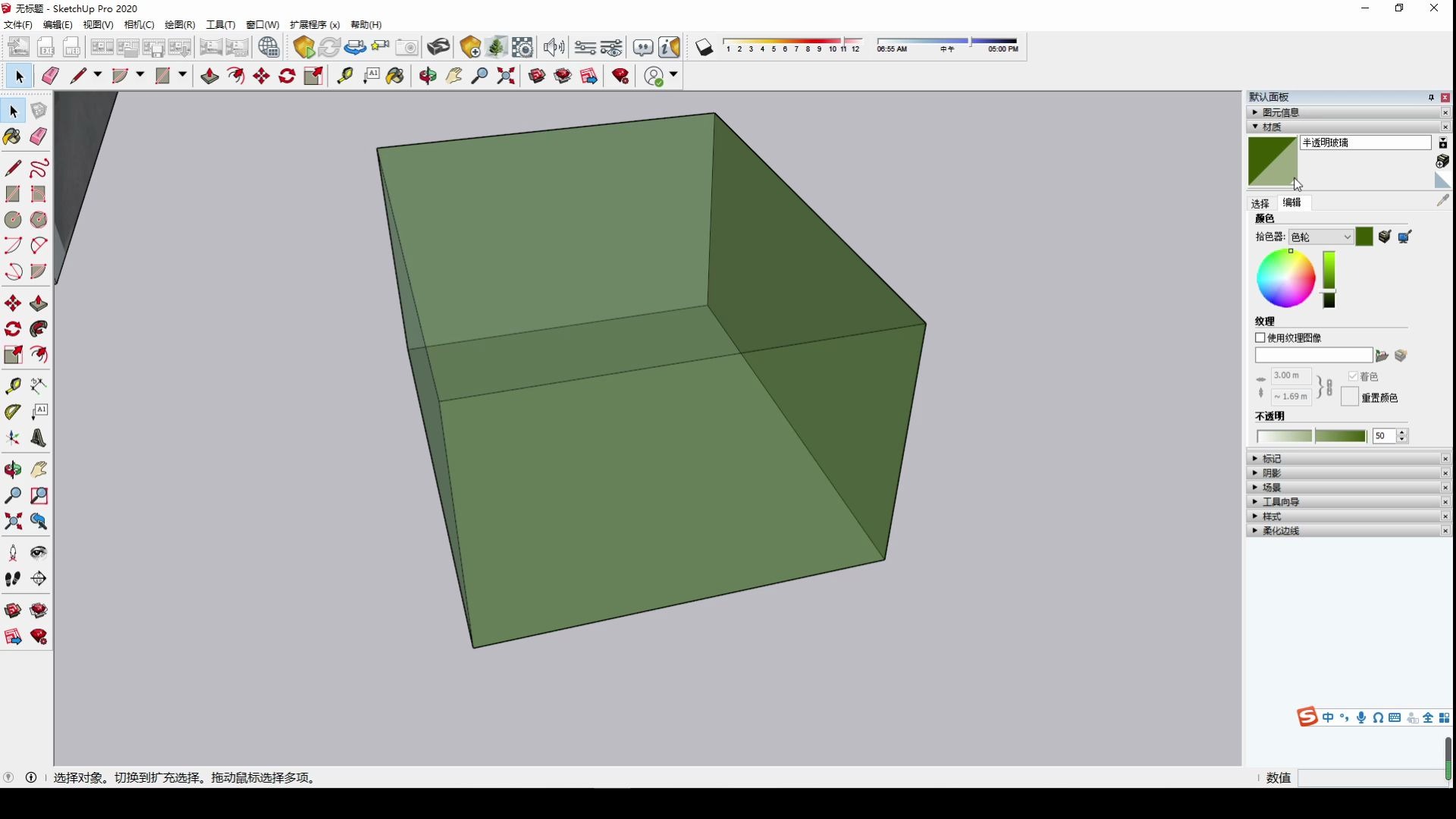1456x819 pixels.
Task: Select the Look Around eye tool
Action: [39, 553]
